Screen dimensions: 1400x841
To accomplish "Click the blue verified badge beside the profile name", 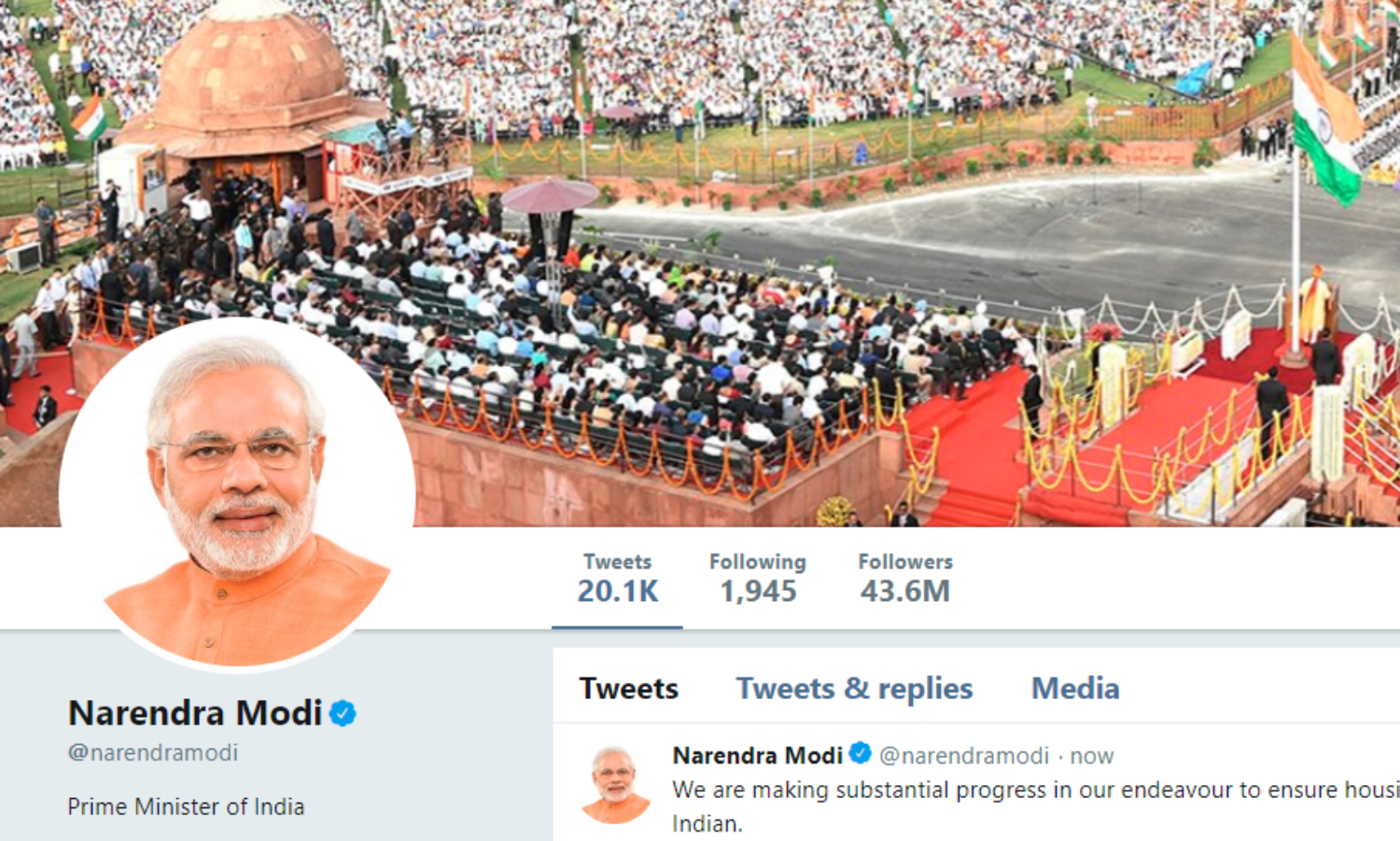I will point(343,713).
